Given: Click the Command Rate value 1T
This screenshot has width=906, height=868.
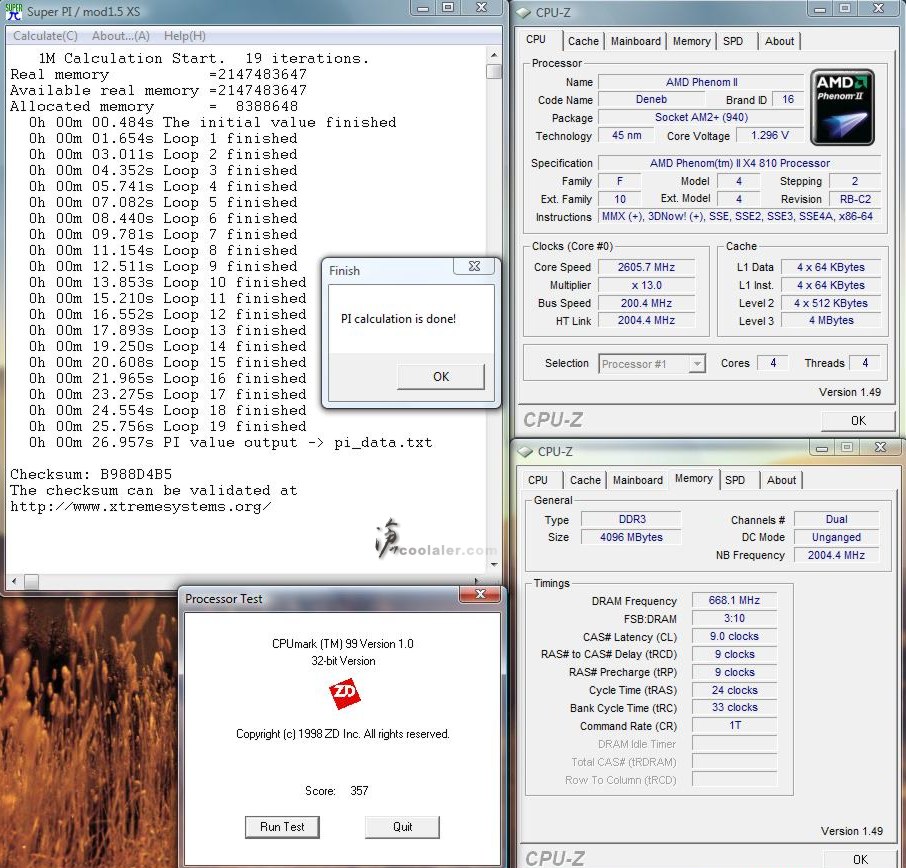Looking at the screenshot, I should pos(734,725).
